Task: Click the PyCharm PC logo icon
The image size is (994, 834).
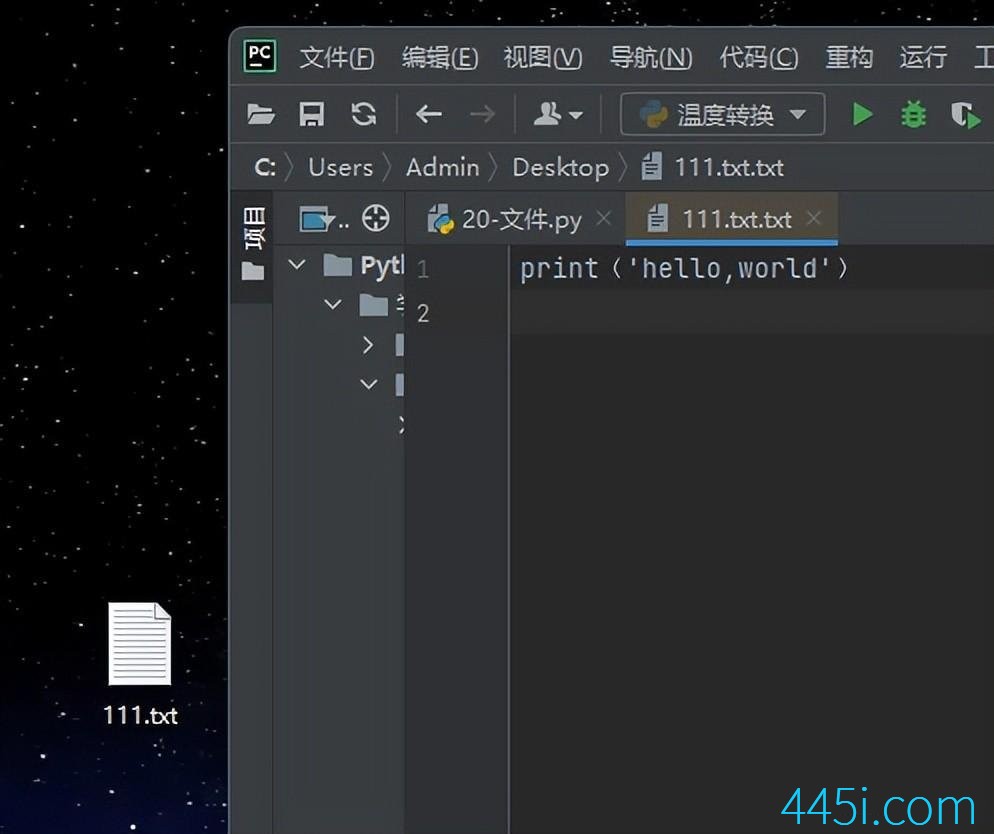Action: [259, 56]
